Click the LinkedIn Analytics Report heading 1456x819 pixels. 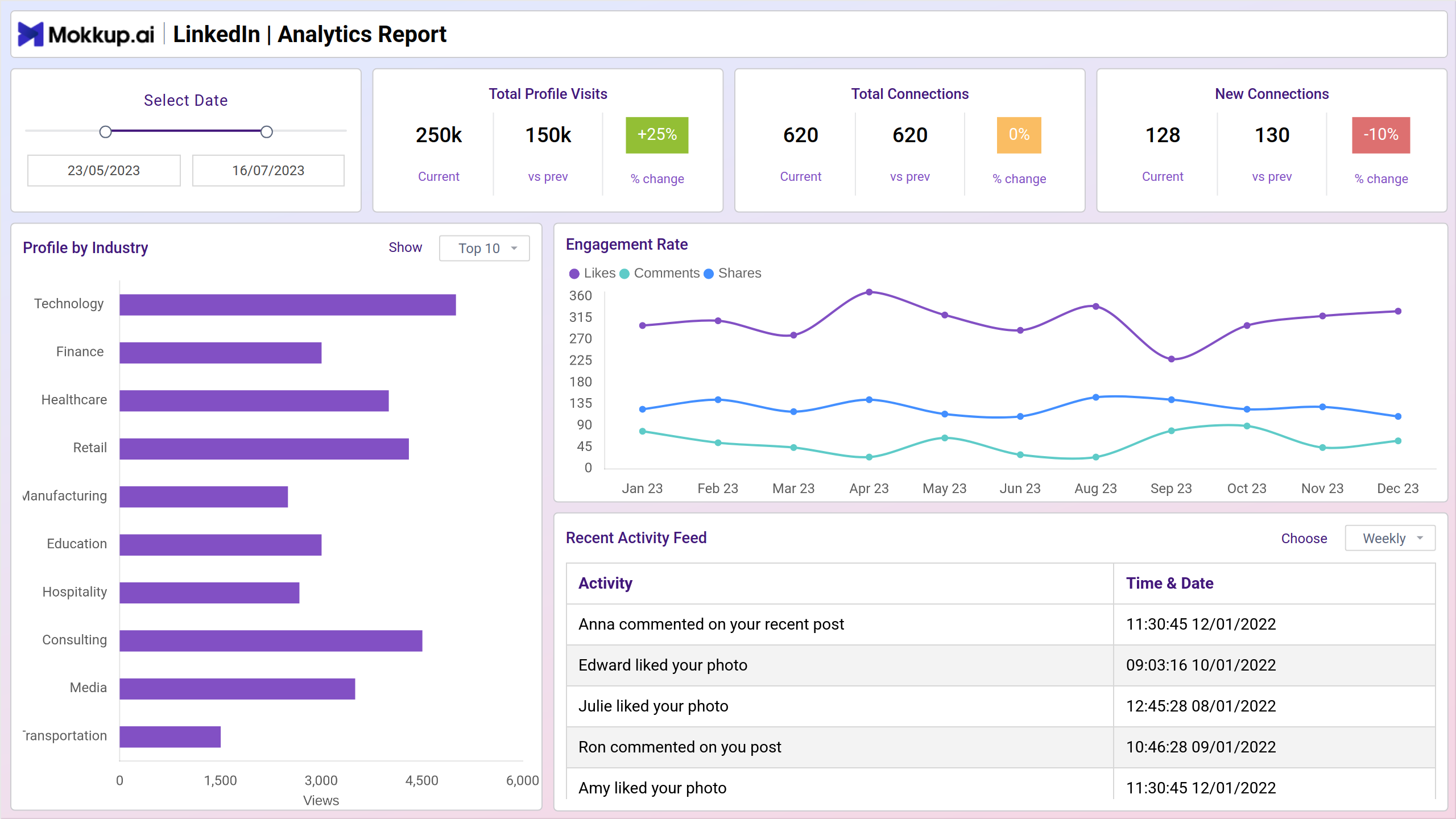click(x=309, y=35)
